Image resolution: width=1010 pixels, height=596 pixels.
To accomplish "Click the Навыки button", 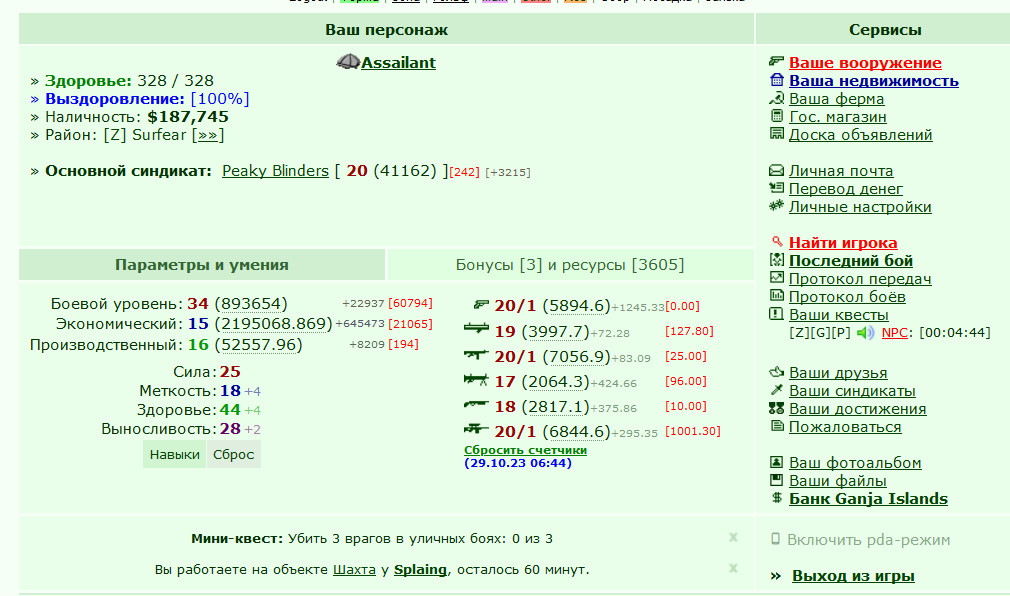I will [x=175, y=454].
